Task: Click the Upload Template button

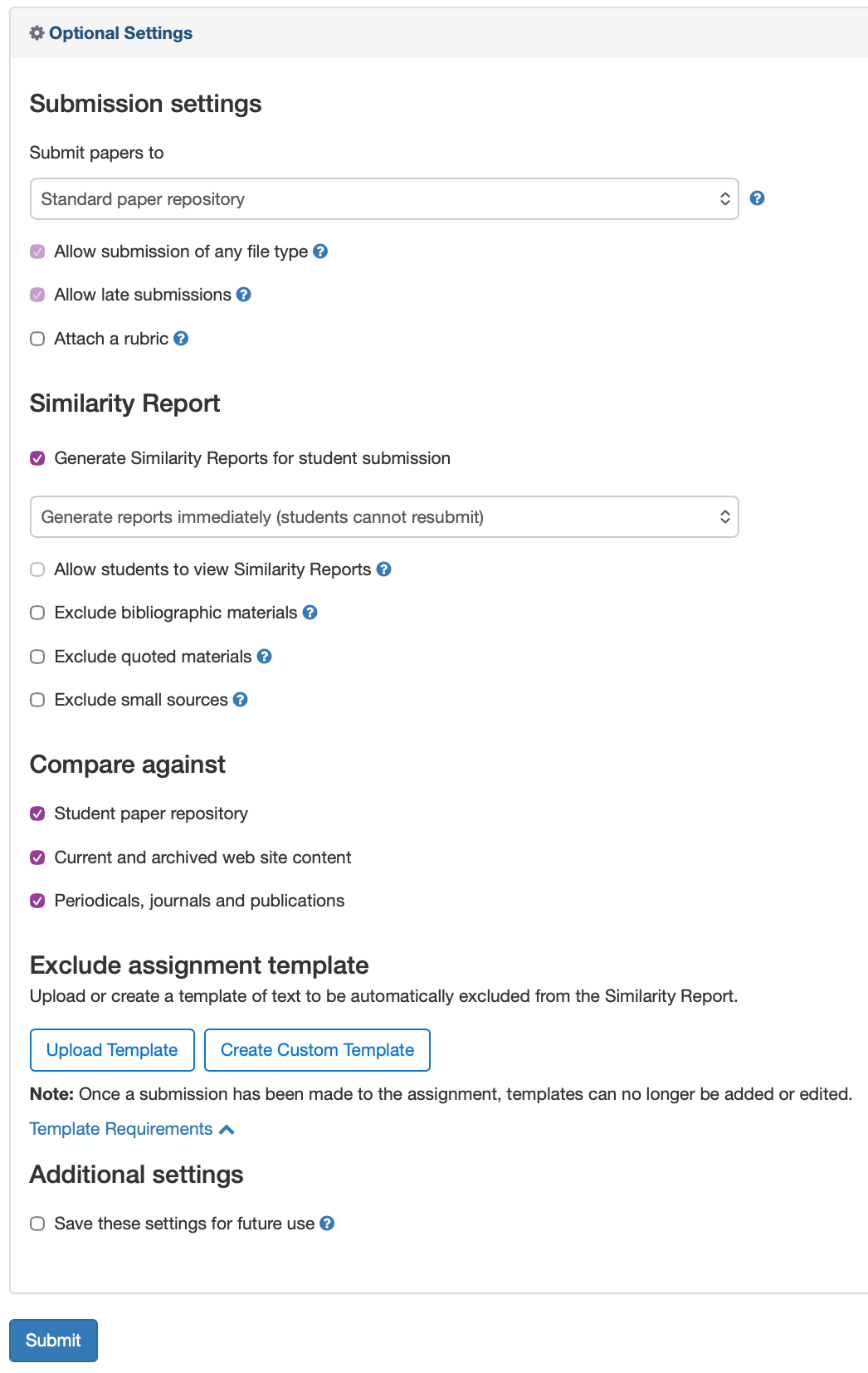Action: click(111, 1049)
